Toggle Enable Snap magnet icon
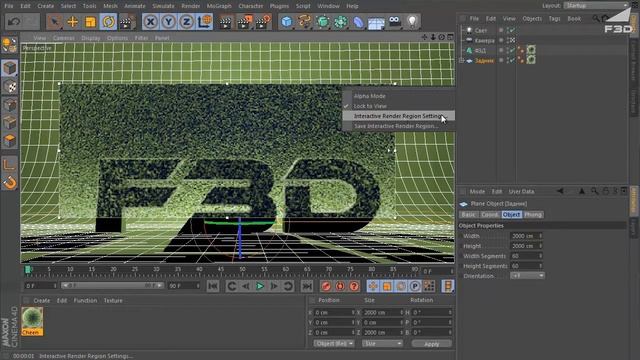 [9, 182]
